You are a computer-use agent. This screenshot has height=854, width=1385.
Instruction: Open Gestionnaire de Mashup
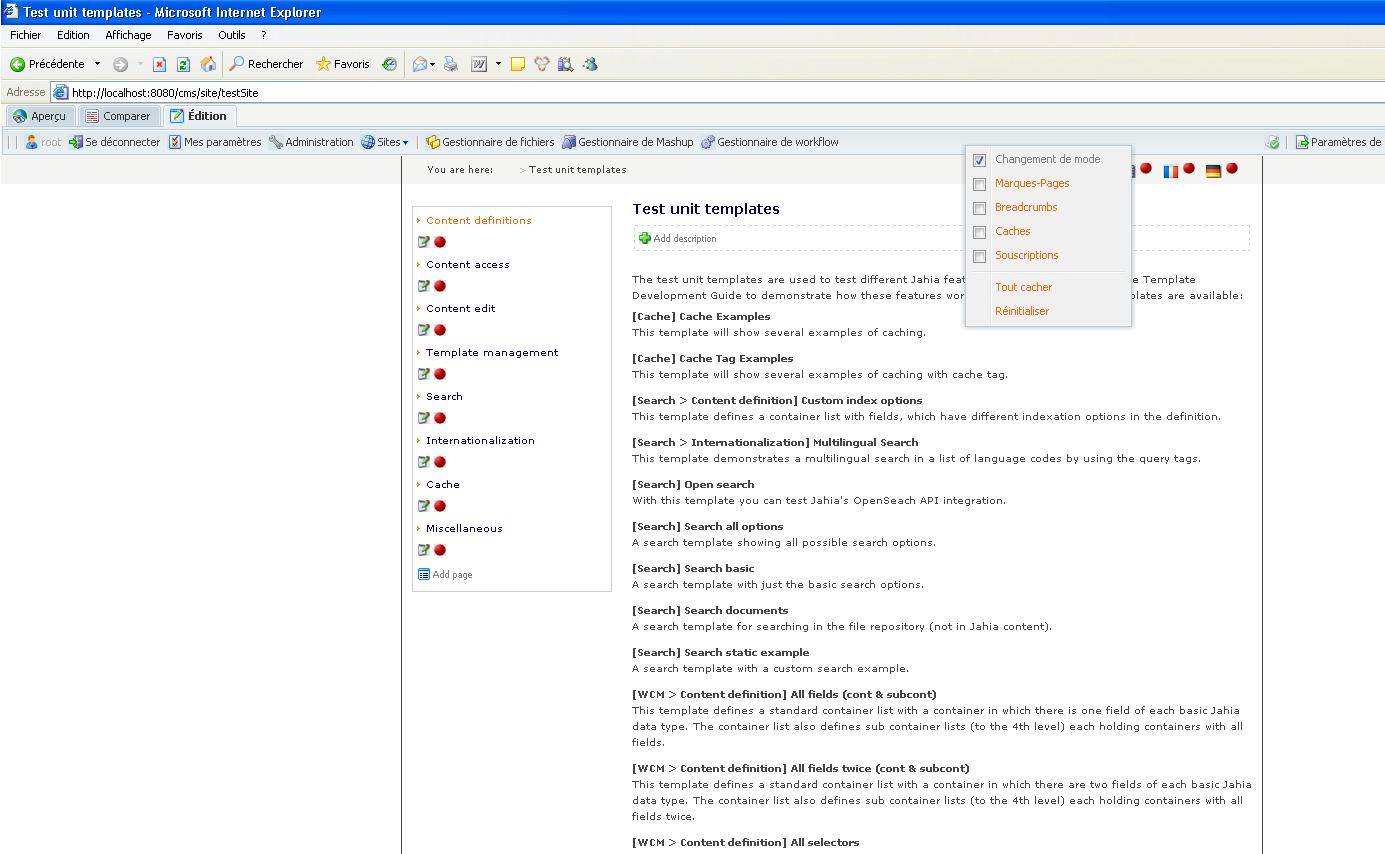627,142
